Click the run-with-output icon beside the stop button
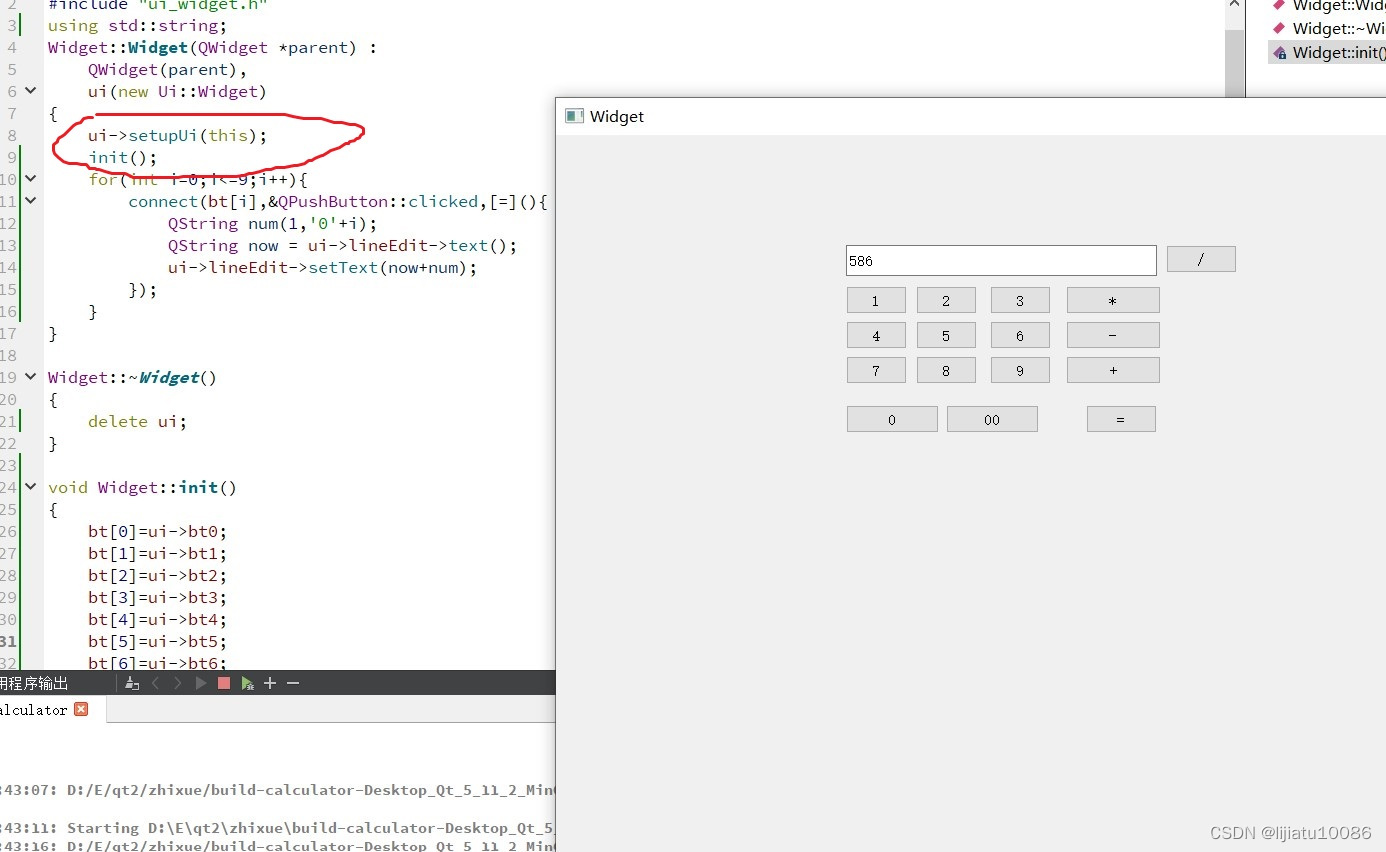The image size is (1386, 852). pyautogui.click(x=247, y=682)
